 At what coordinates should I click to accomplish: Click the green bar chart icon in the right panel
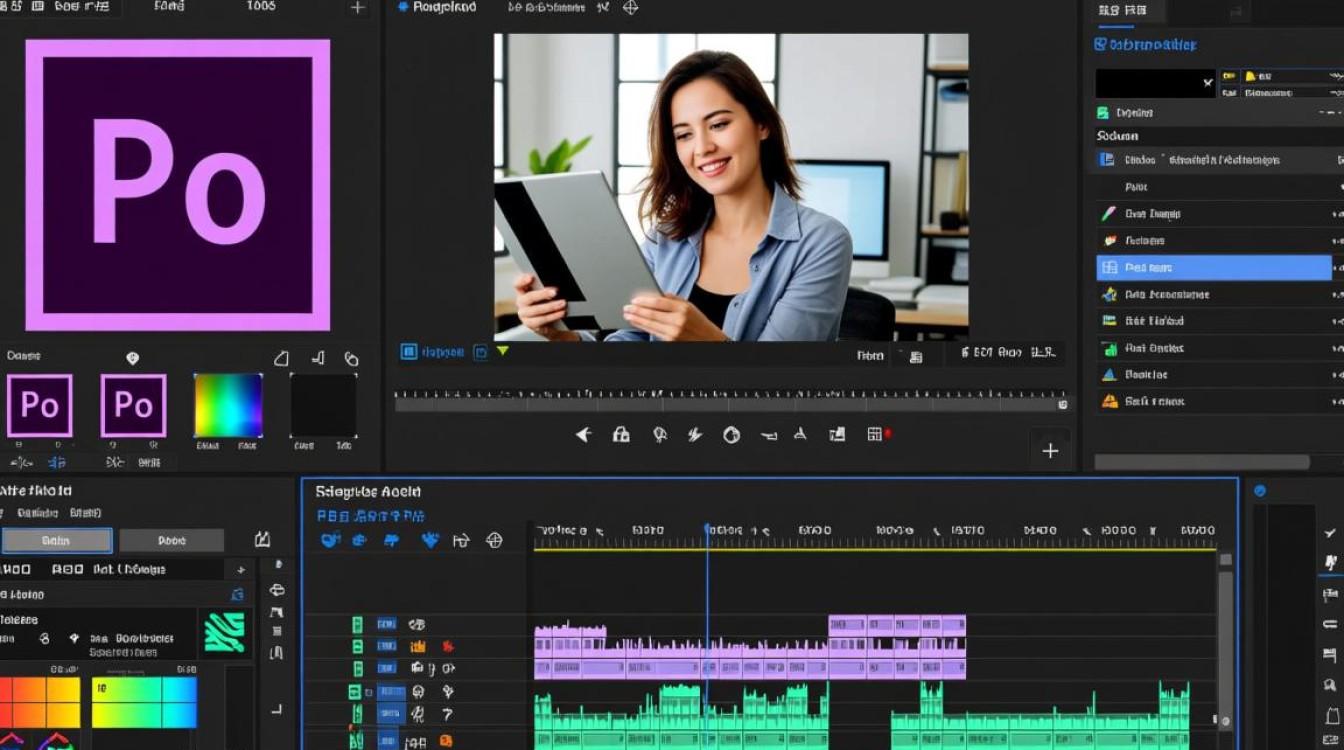(1108, 348)
